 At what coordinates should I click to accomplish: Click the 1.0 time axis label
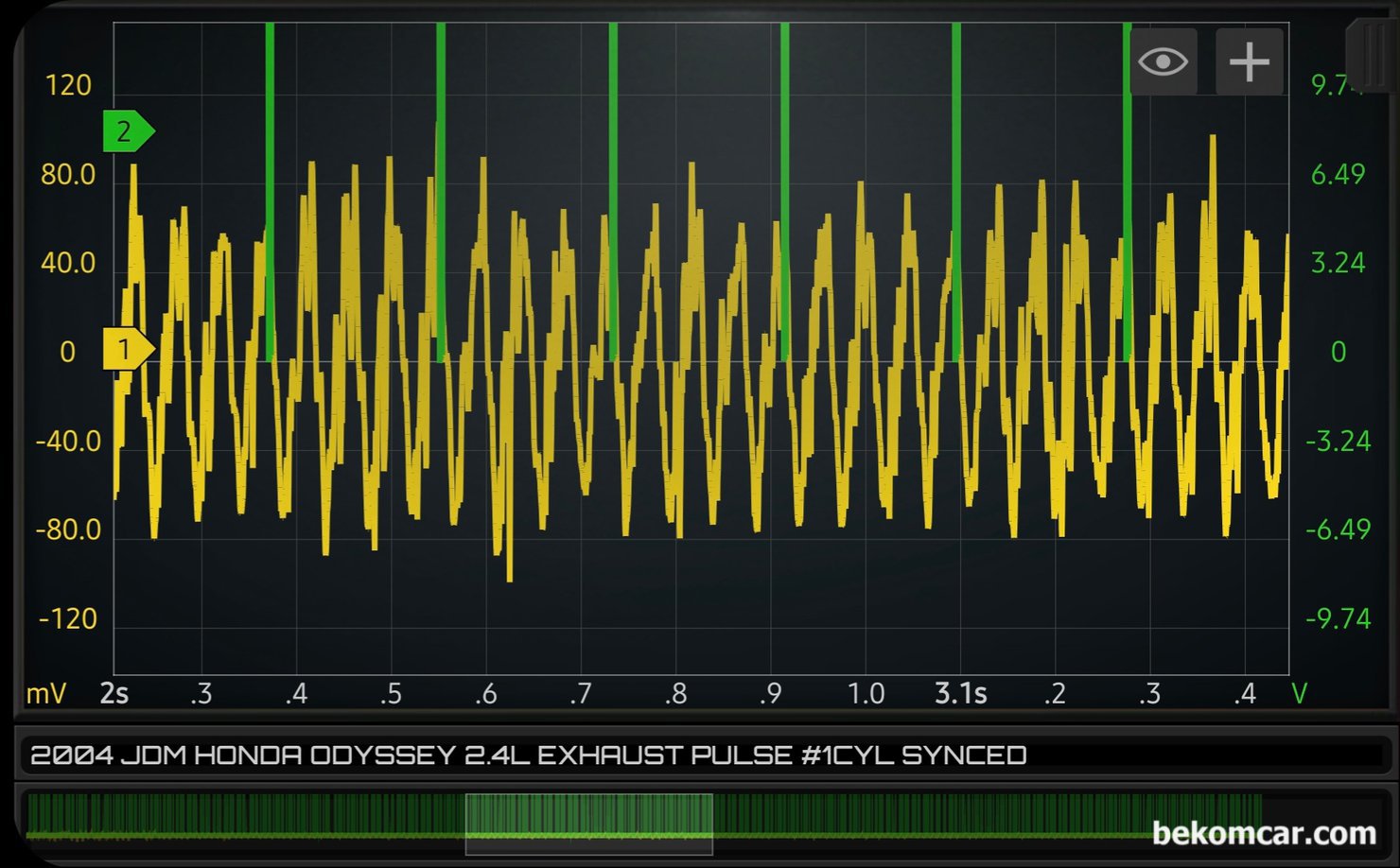[866, 694]
